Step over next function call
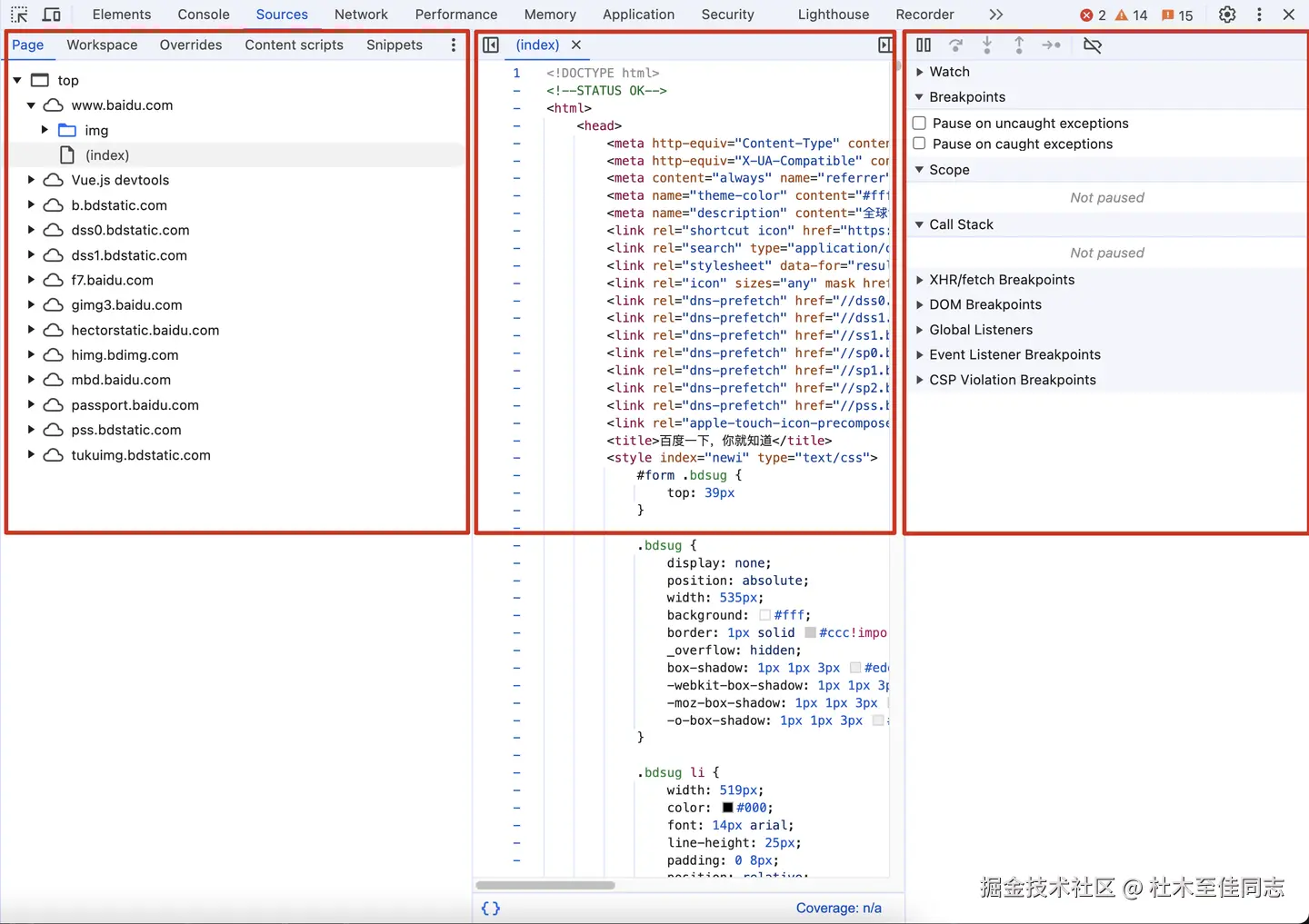The width and height of the screenshot is (1309, 924). click(955, 45)
